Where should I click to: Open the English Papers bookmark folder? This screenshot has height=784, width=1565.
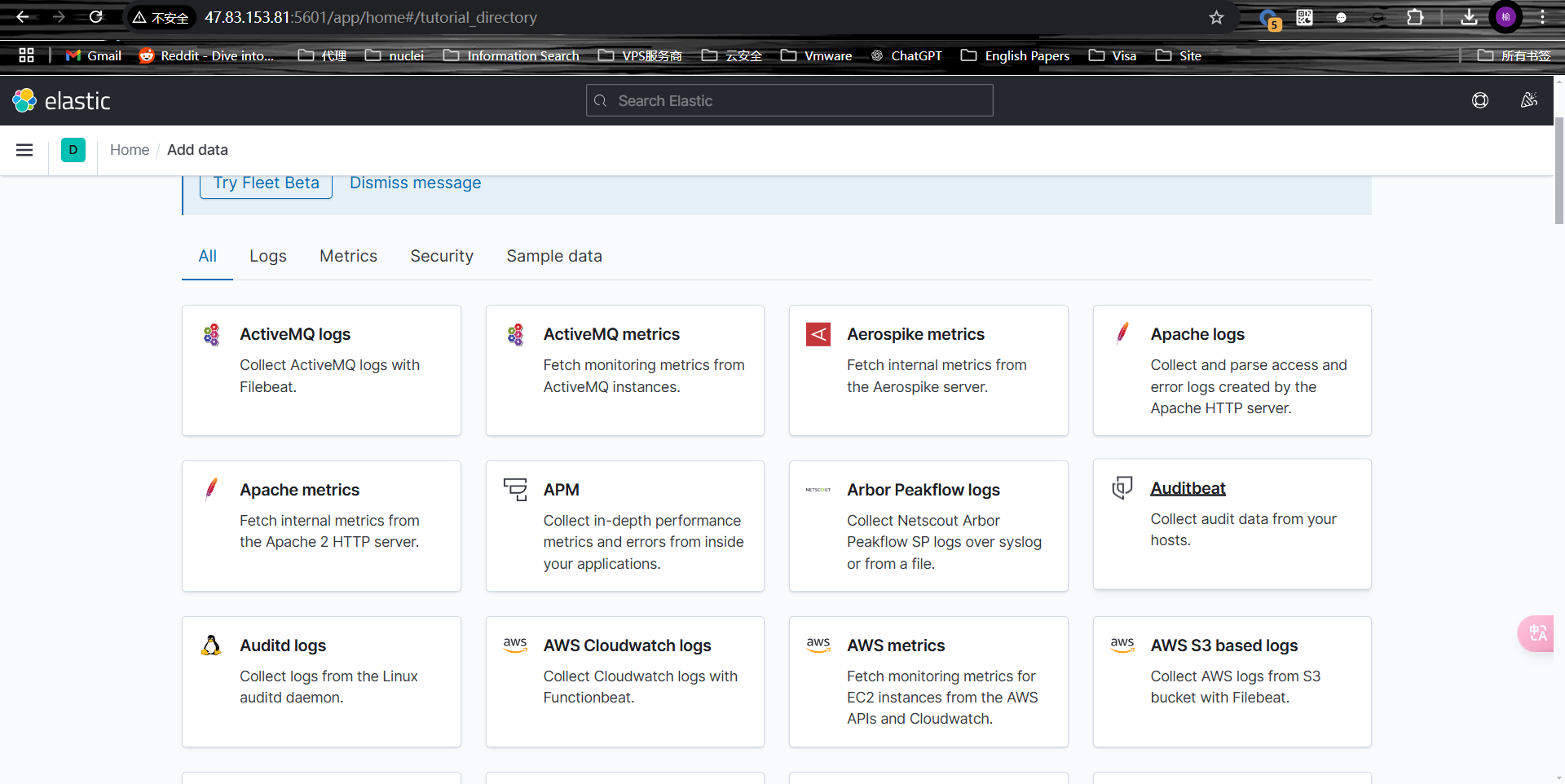pyautogui.click(x=1016, y=55)
